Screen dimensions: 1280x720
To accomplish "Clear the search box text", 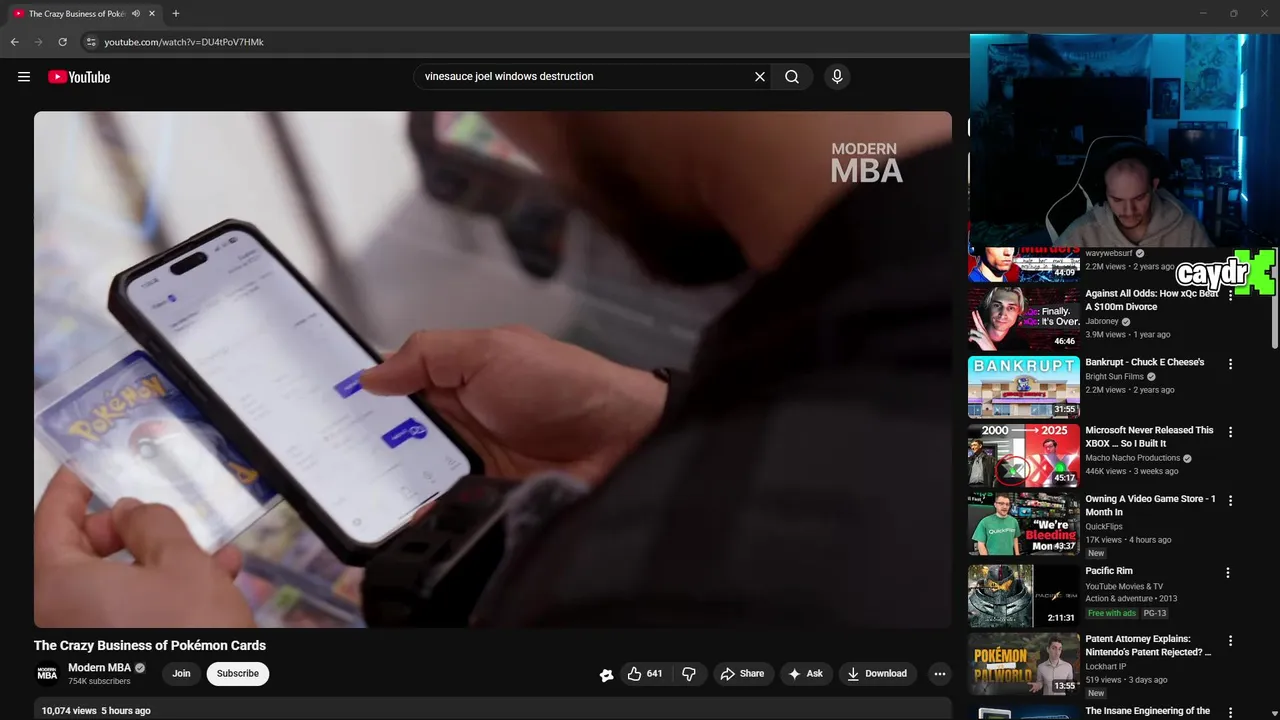I will click(x=760, y=77).
